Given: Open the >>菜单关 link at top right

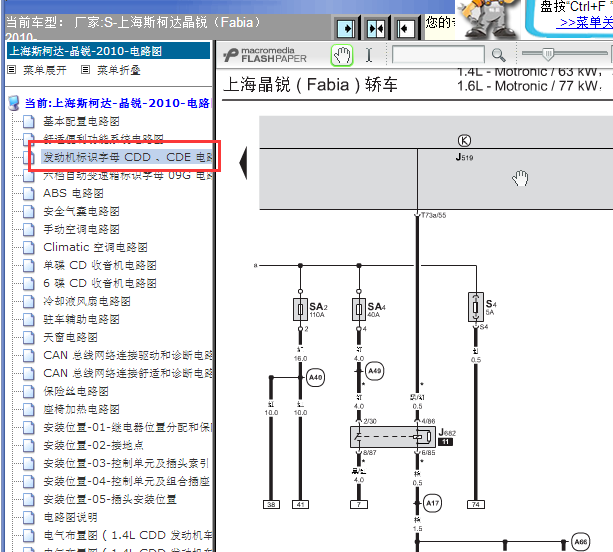Looking at the screenshot, I should click(586, 23).
